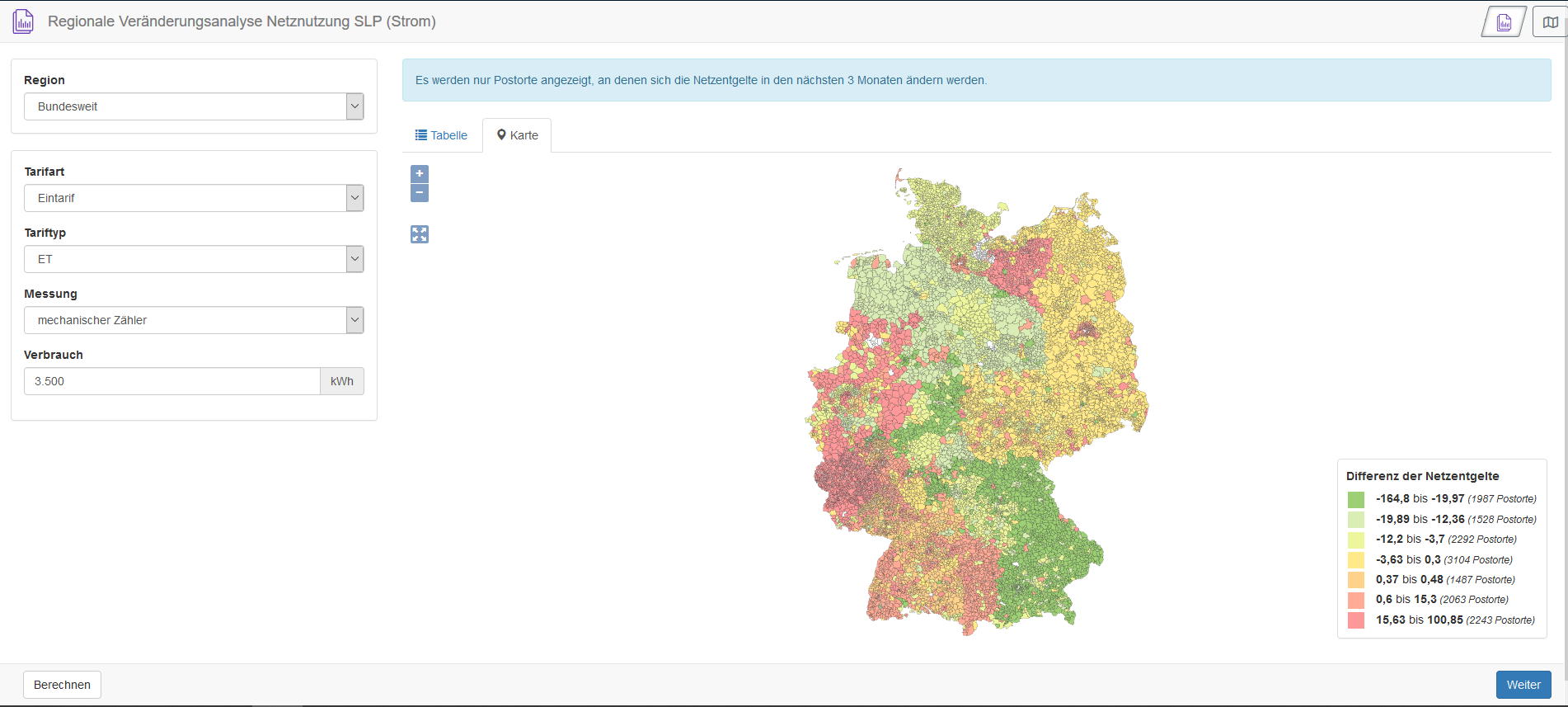The image size is (1568, 707).
Task: Switch to the Tabelle tab
Action: (442, 135)
